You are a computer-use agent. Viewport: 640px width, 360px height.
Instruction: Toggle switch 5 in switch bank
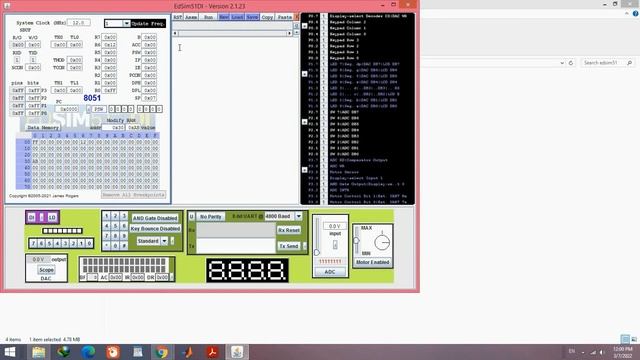pos(49,244)
